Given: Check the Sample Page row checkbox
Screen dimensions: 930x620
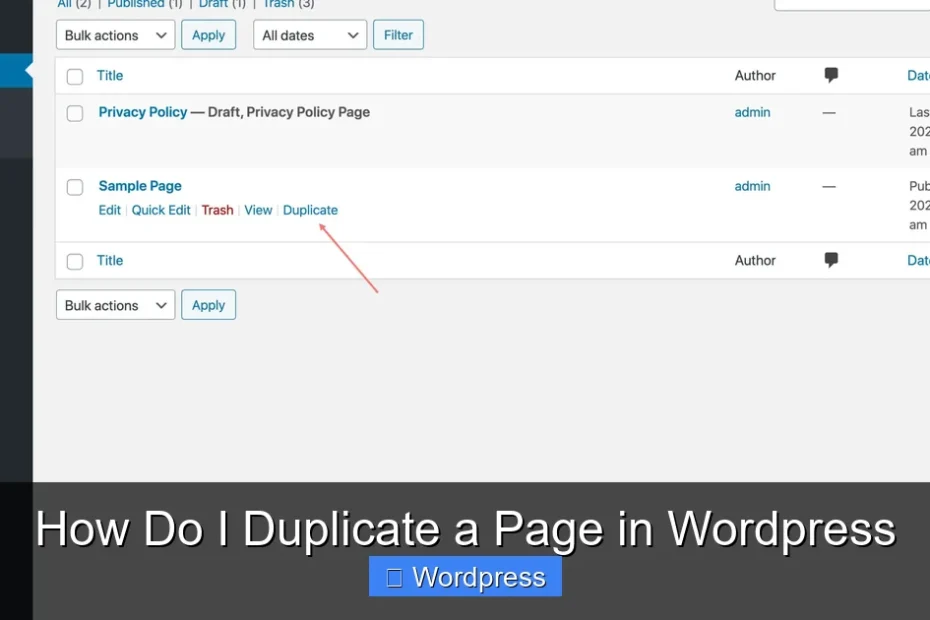Looking at the screenshot, I should (75, 187).
